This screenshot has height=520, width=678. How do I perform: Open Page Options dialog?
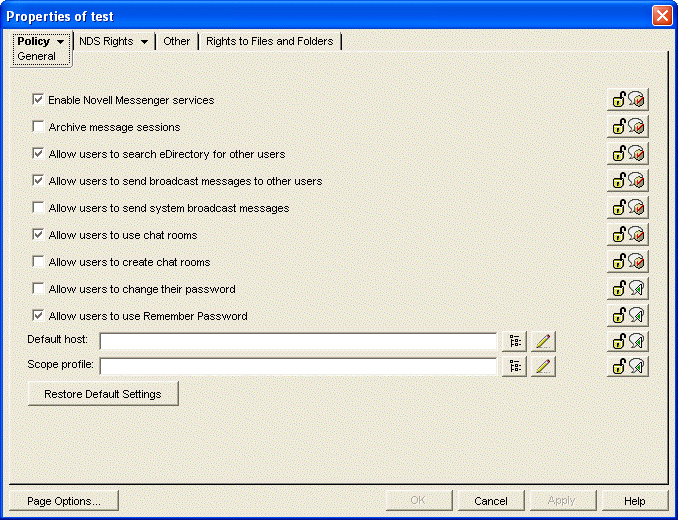click(x=64, y=501)
